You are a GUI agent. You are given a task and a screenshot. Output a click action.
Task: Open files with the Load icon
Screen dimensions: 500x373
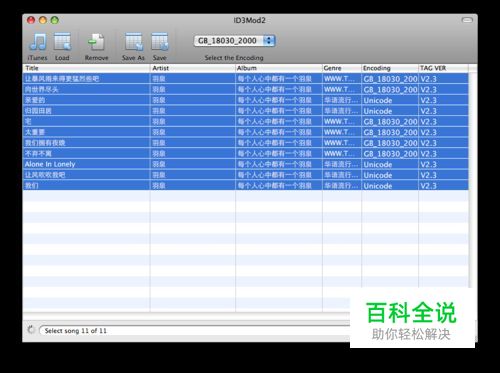[x=62, y=42]
